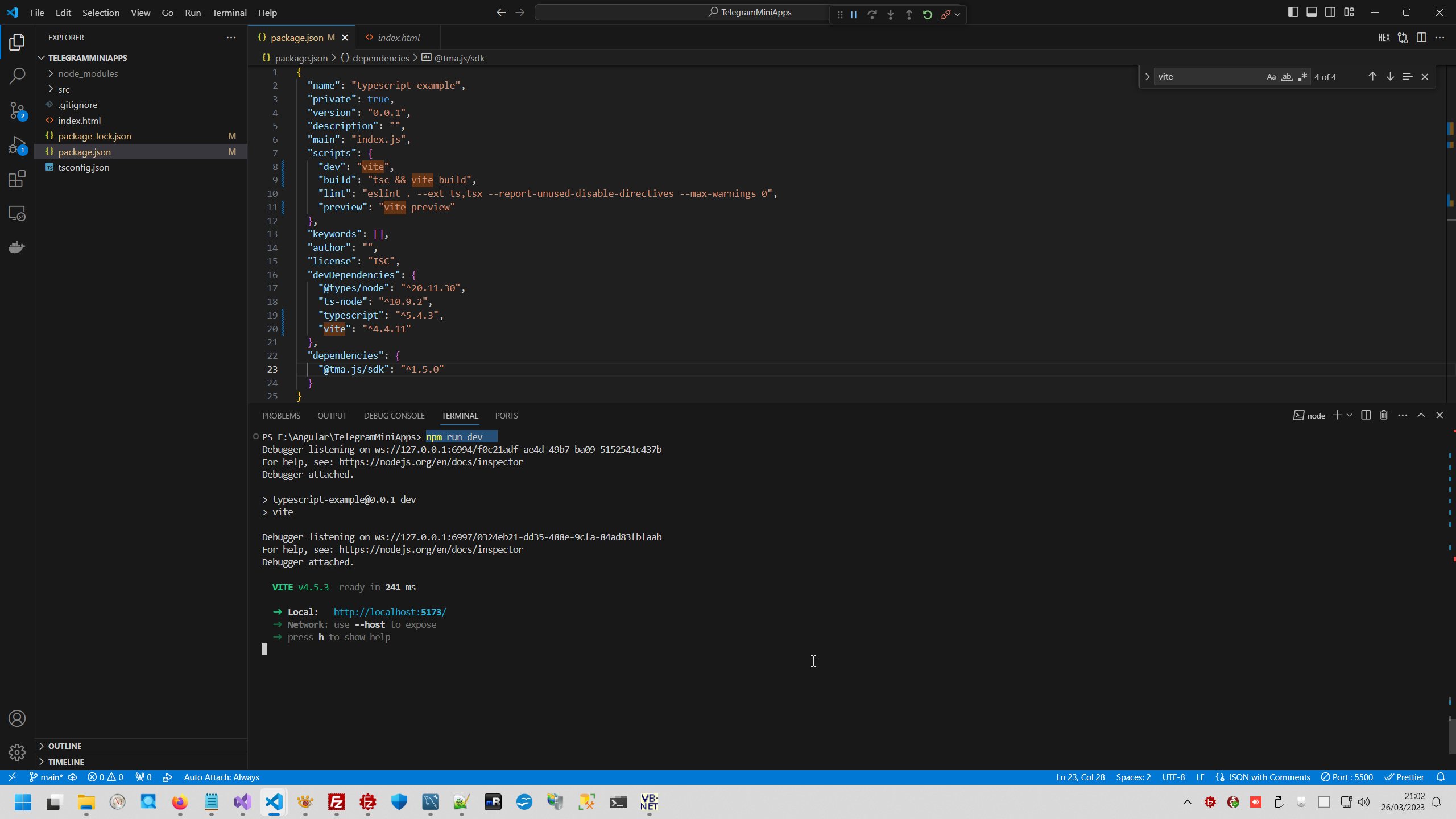Image resolution: width=1456 pixels, height=819 pixels.
Task: Split the terminal panel
Action: click(x=1366, y=415)
